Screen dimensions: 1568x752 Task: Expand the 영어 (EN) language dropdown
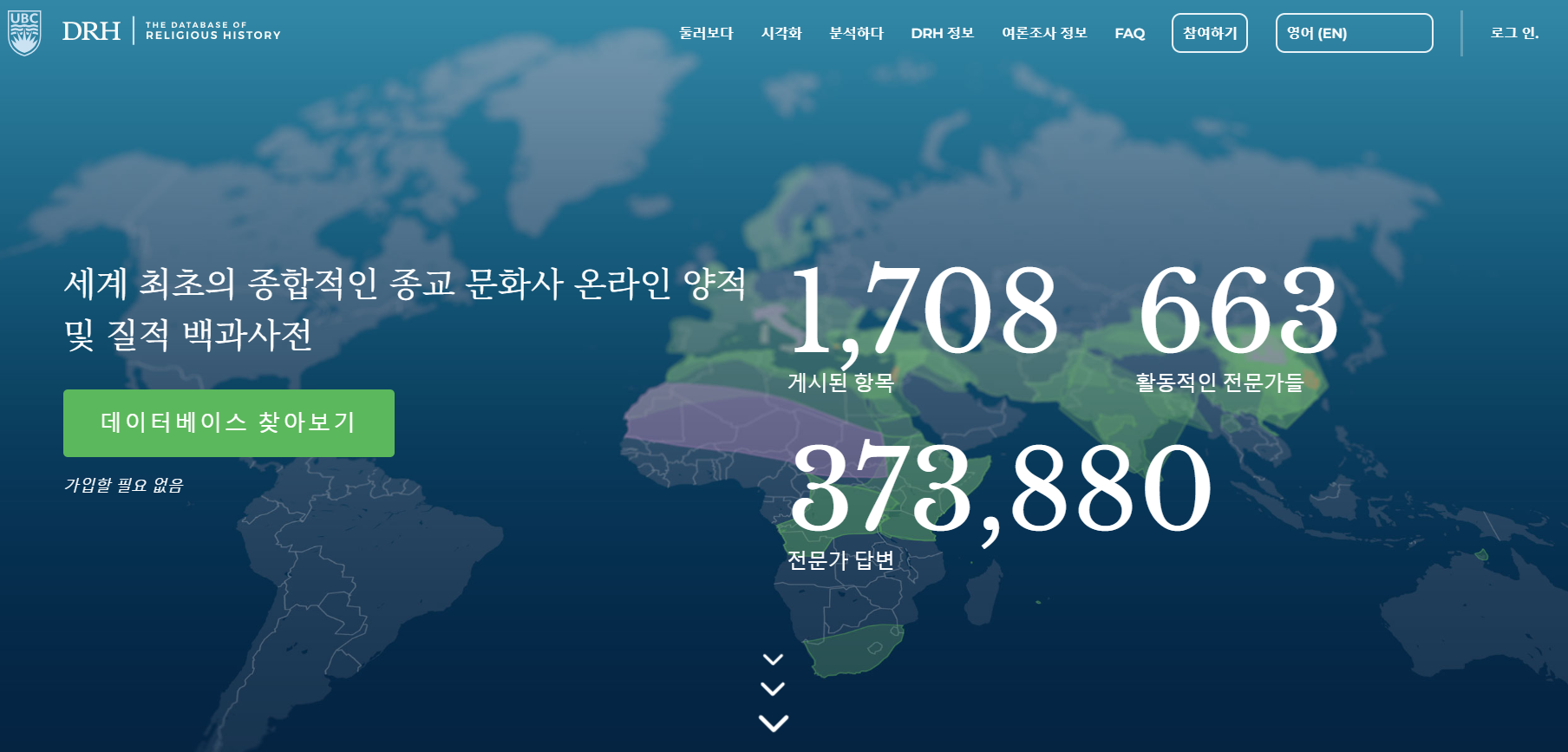click(1353, 33)
